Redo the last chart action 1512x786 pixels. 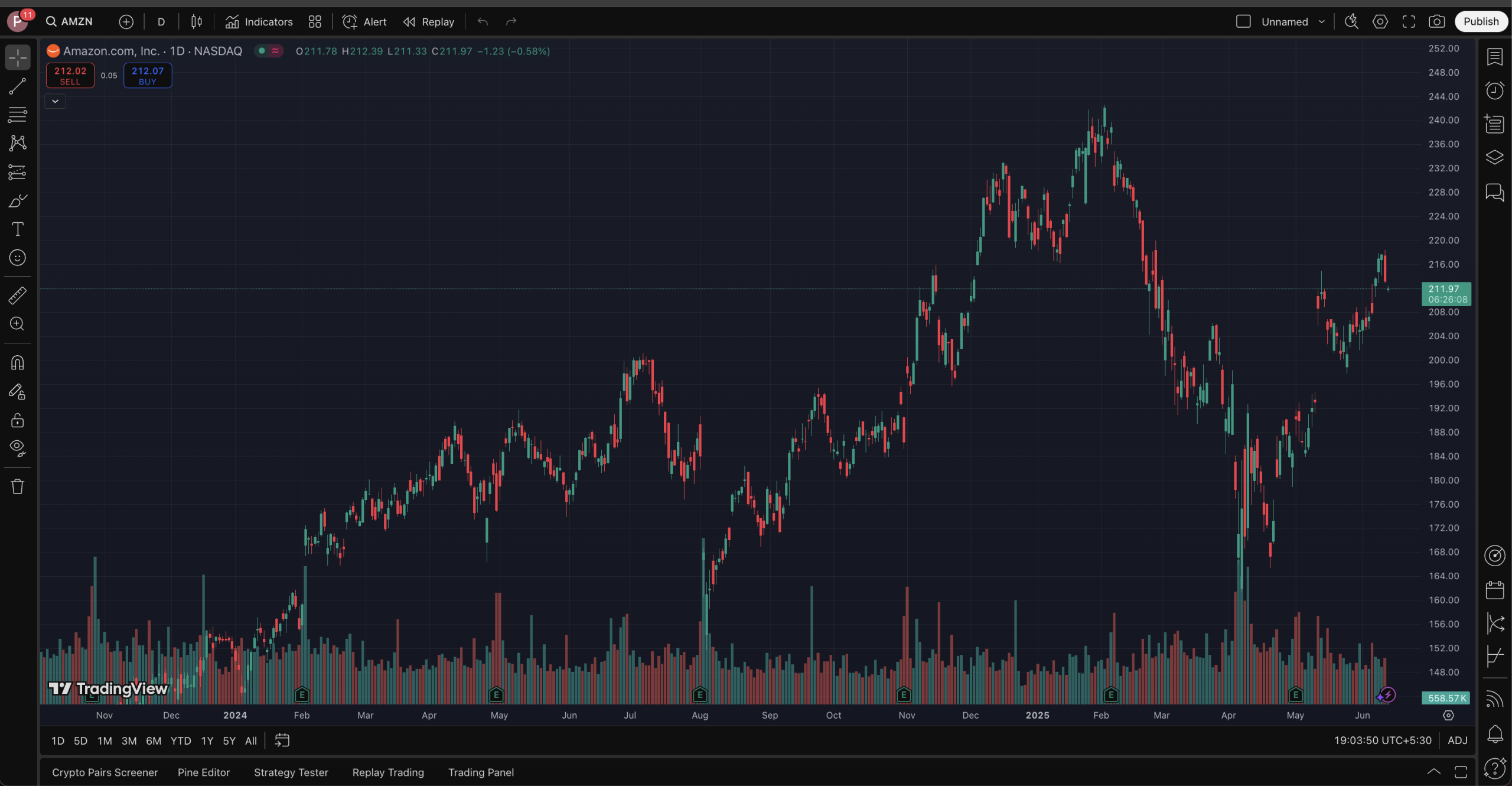point(511,22)
